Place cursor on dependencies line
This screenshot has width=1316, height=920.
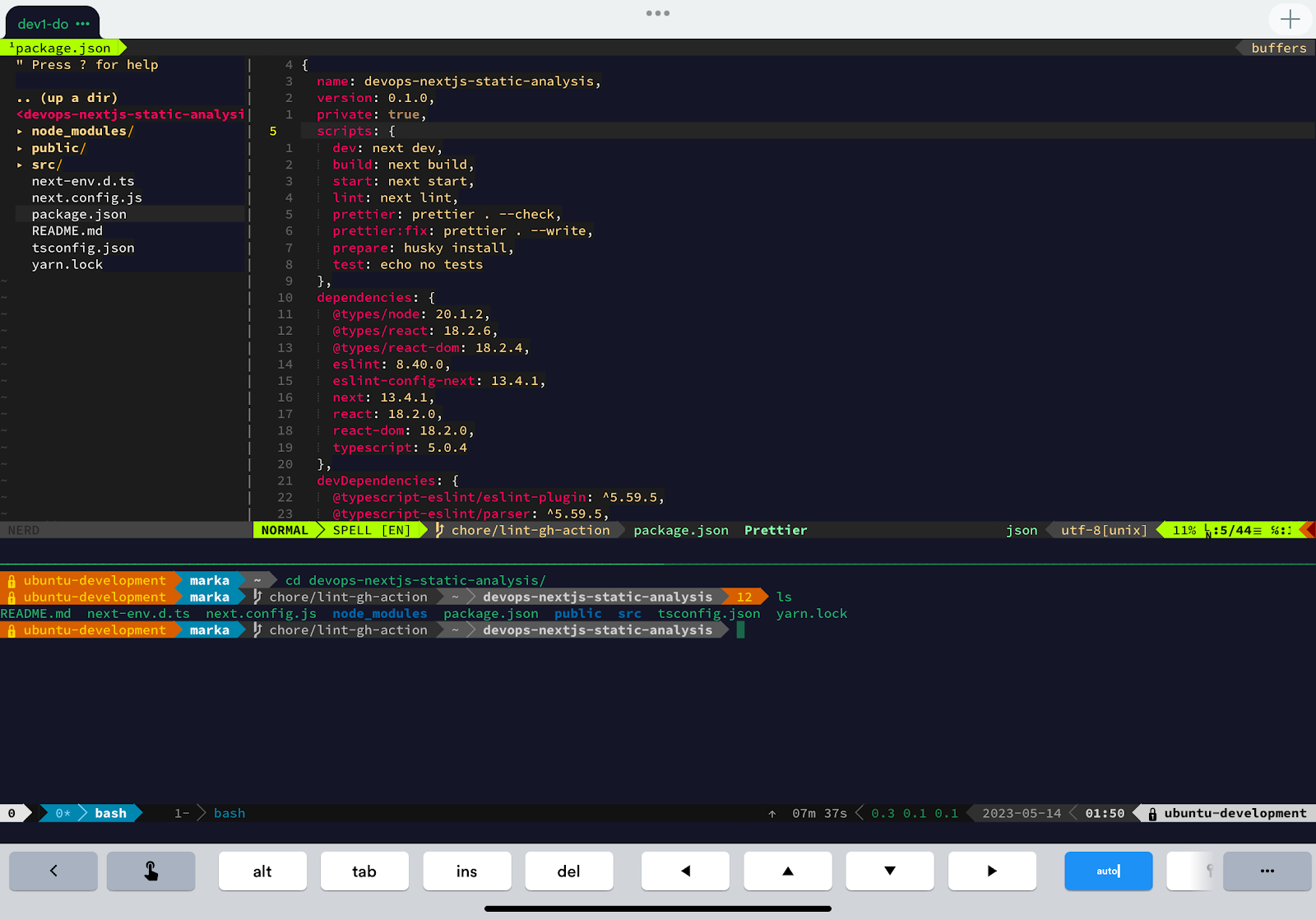(376, 298)
